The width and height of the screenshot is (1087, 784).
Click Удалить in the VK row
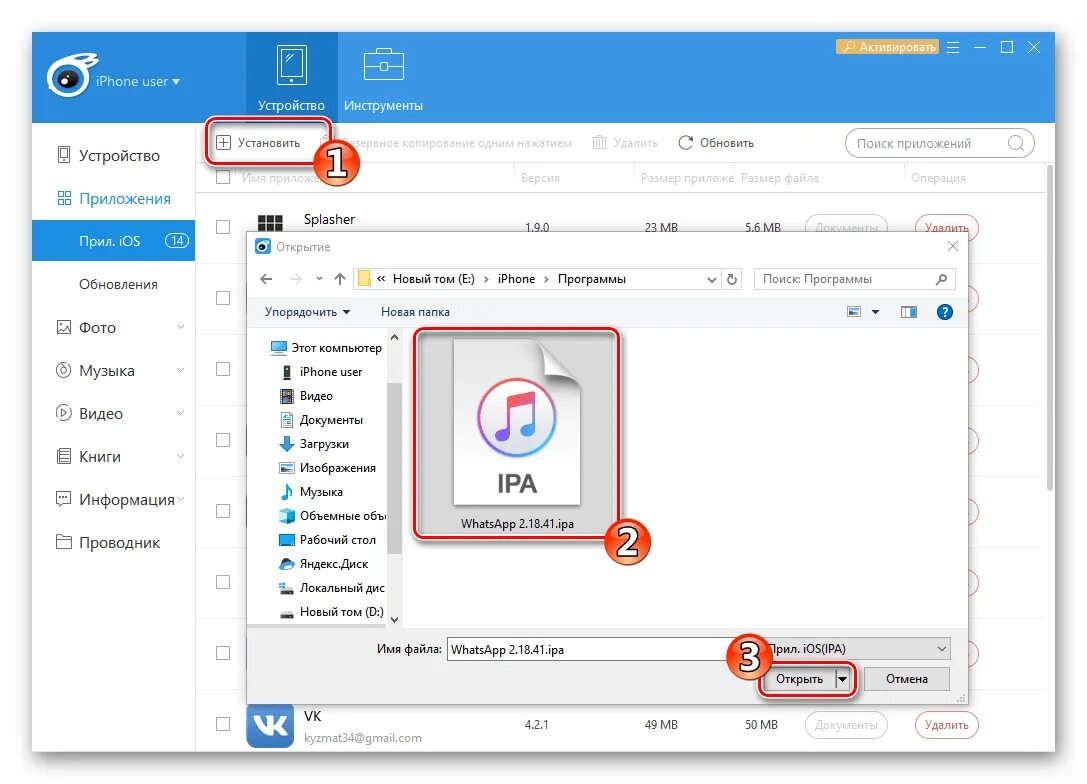click(x=946, y=724)
